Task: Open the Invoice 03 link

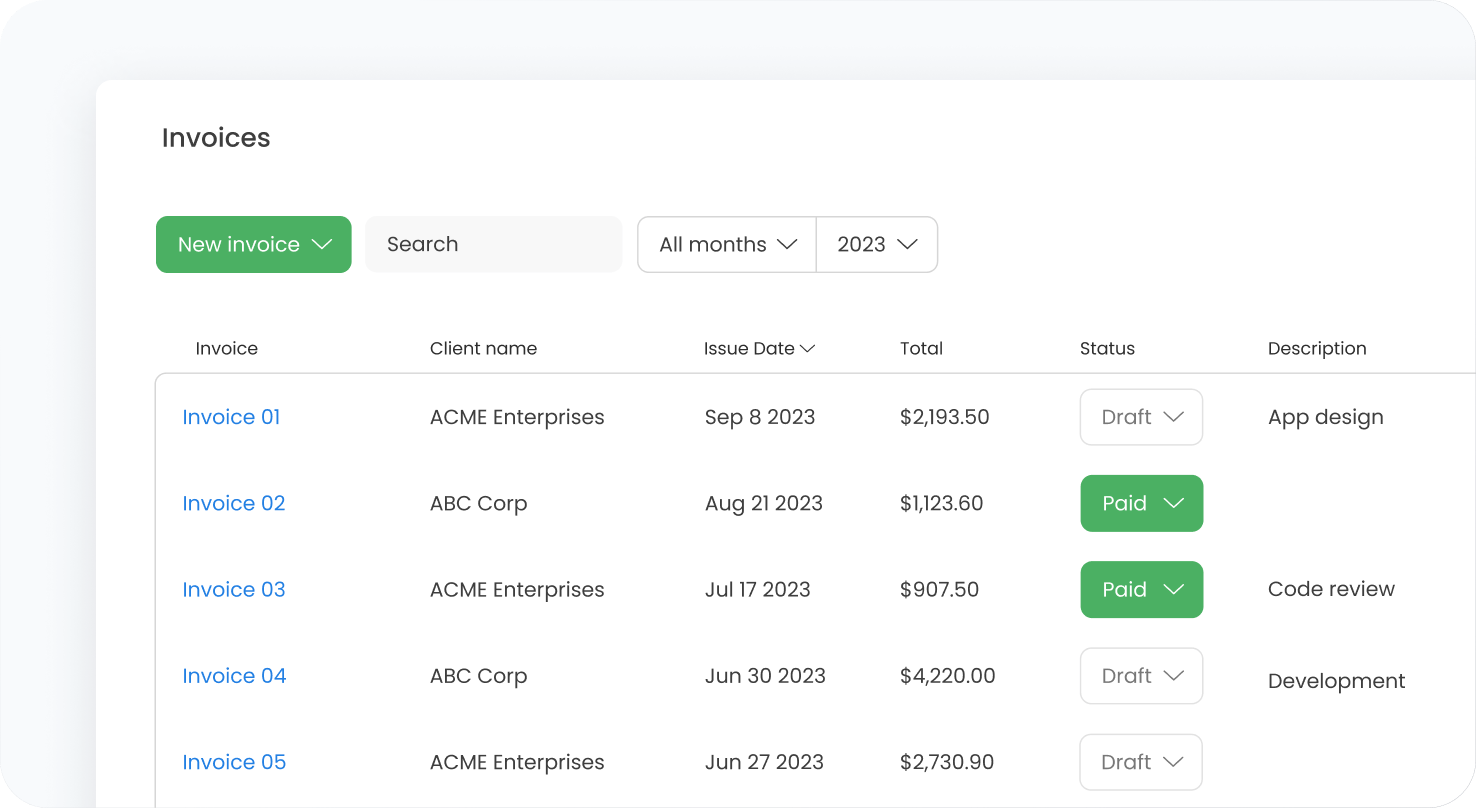Action: point(234,590)
